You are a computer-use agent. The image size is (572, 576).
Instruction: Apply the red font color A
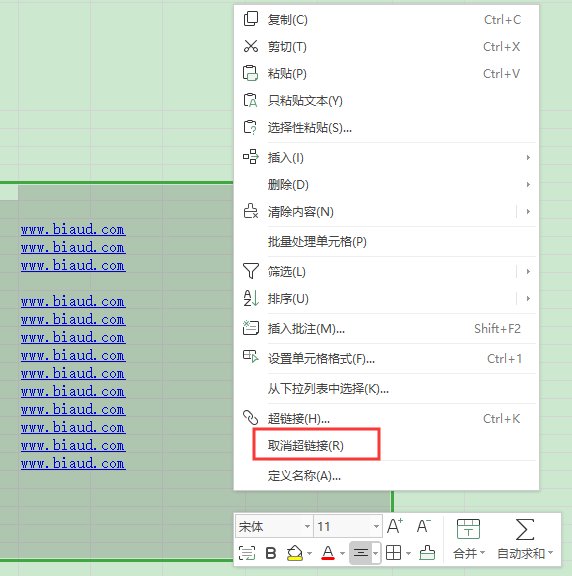pyautogui.click(x=328, y=553)
